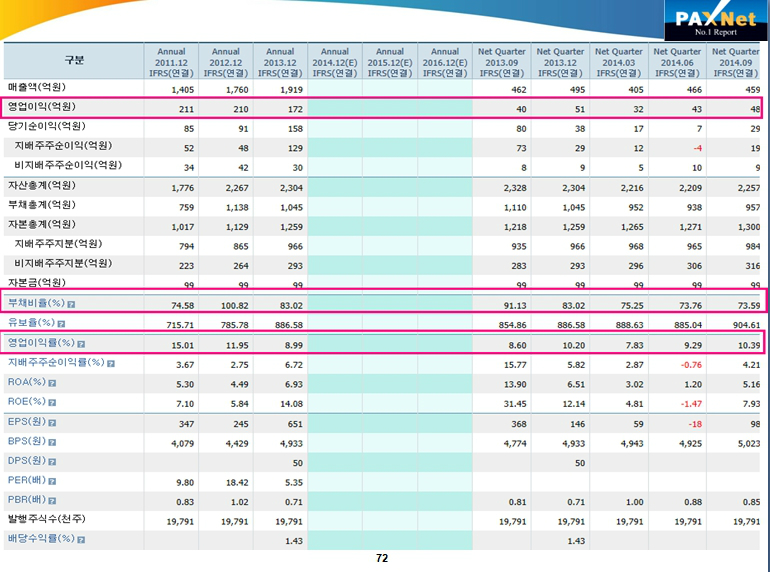Open the question mark icon beside PBR(배)
The width and height of the screenshot is (770, 572).
click(x=52, y=500)
